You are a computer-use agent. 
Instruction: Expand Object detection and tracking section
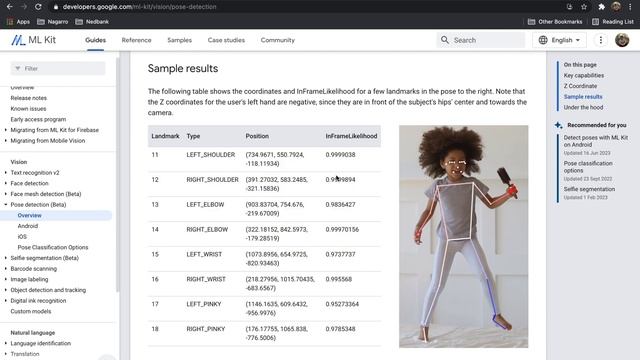point(6,290)
